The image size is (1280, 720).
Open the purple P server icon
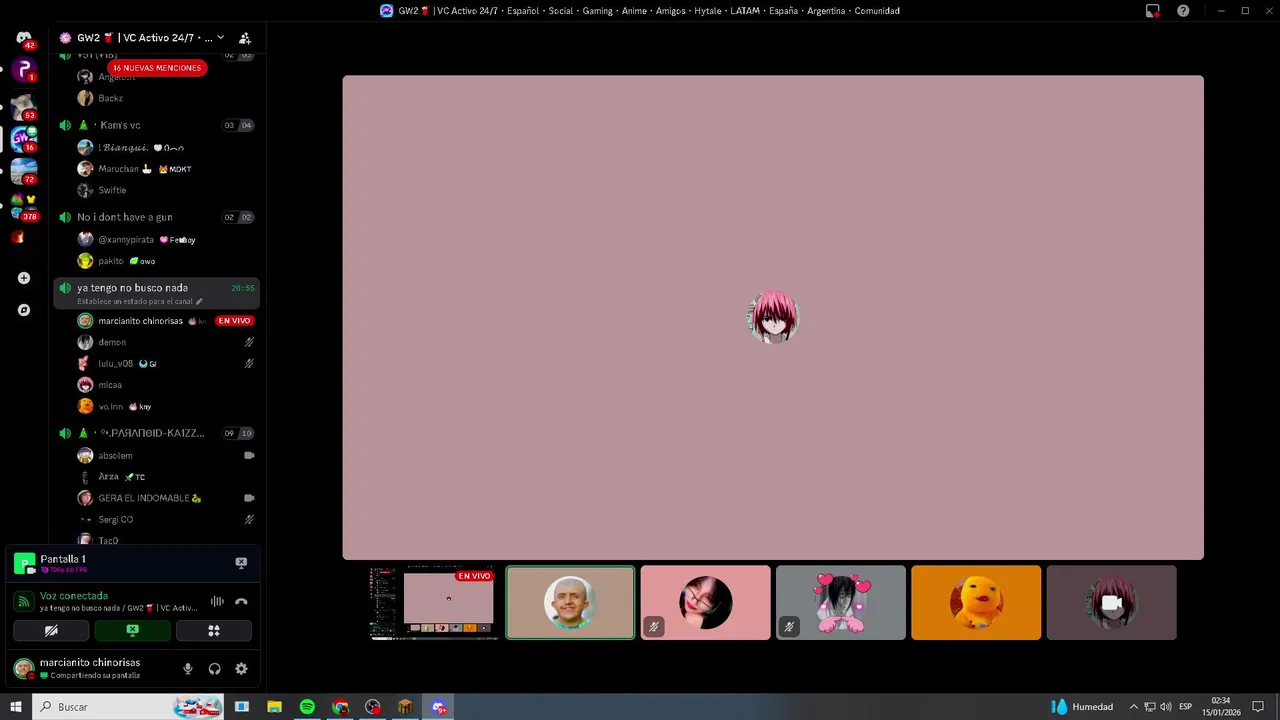click(x=24, y=70)
